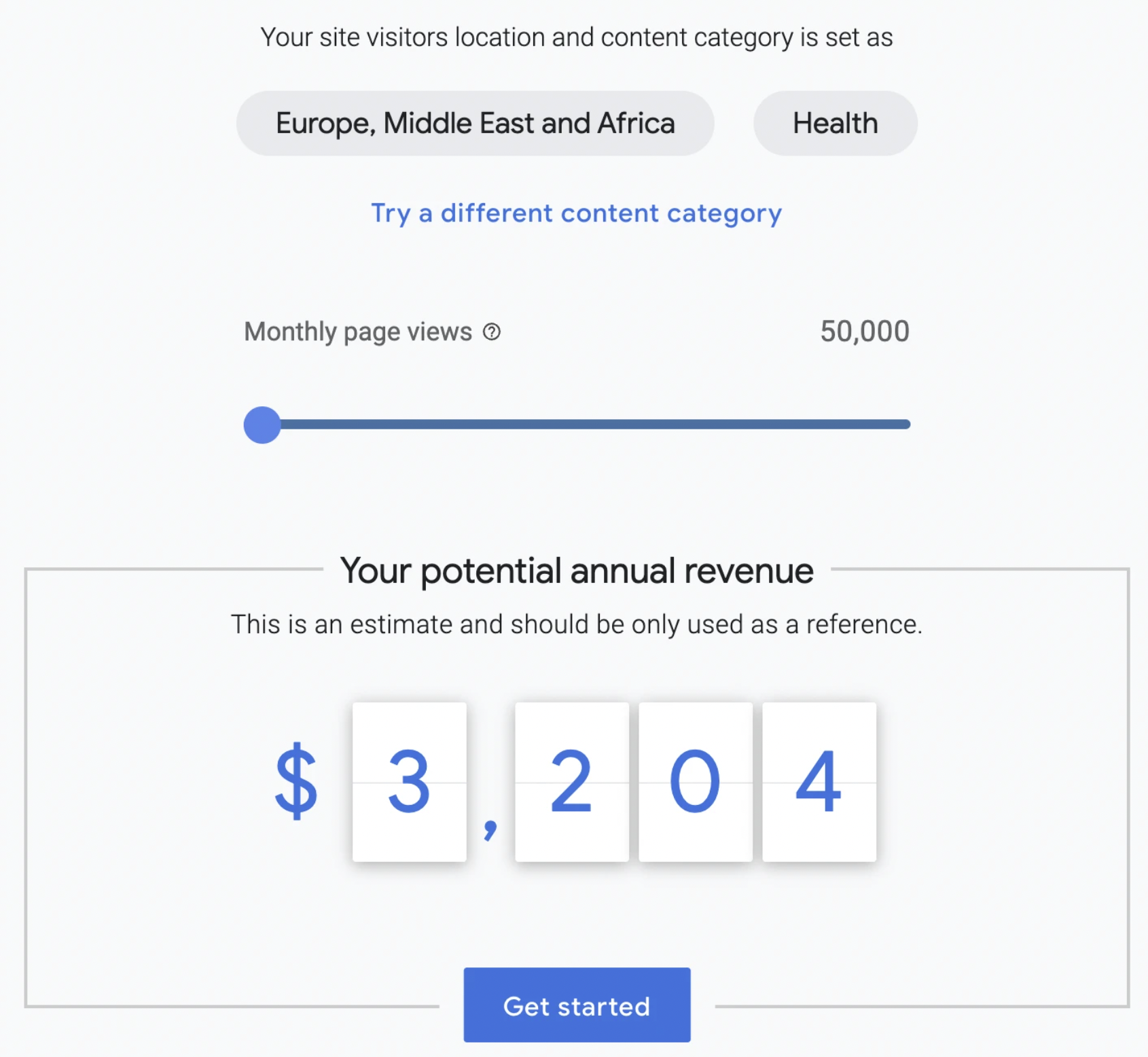Click the estimate disclaimer text

pyautogui.click(x=576, y=623)
